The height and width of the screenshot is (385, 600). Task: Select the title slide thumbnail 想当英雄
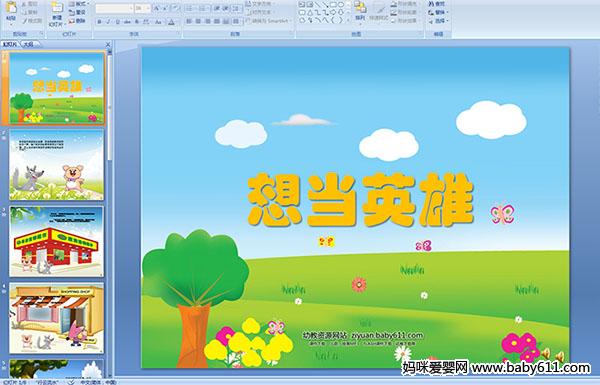(57, 88)
